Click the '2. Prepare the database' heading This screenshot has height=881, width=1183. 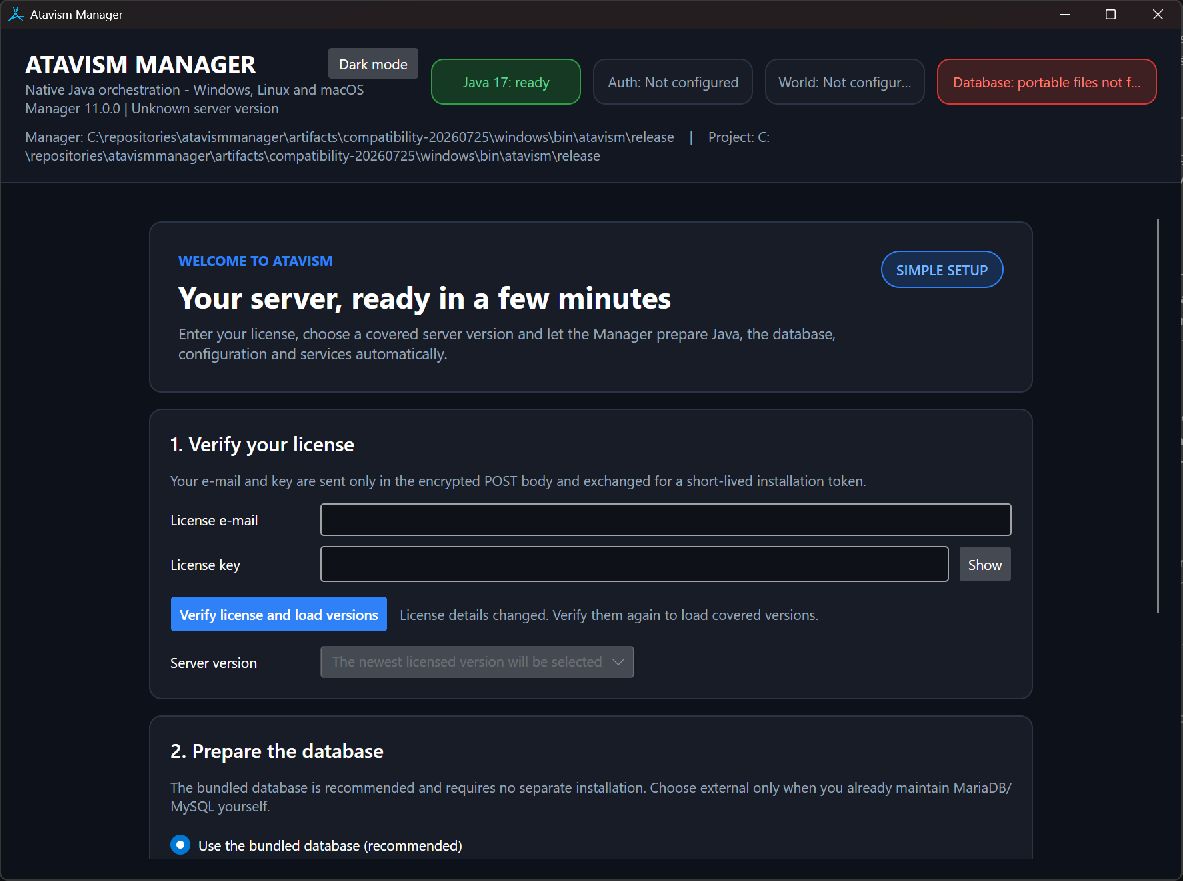(277, 751)
